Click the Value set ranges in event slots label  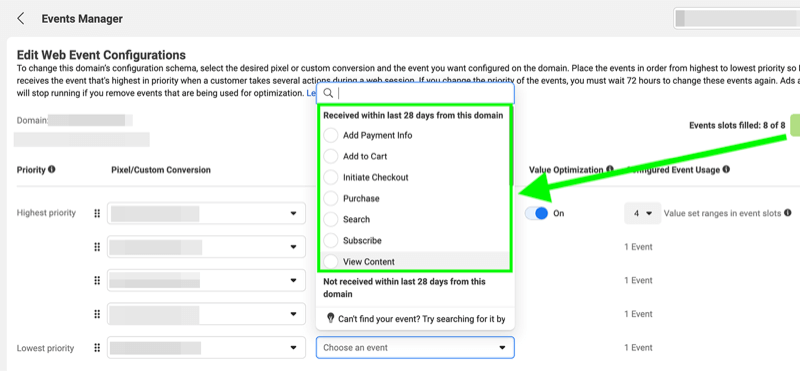coord(722,213)
